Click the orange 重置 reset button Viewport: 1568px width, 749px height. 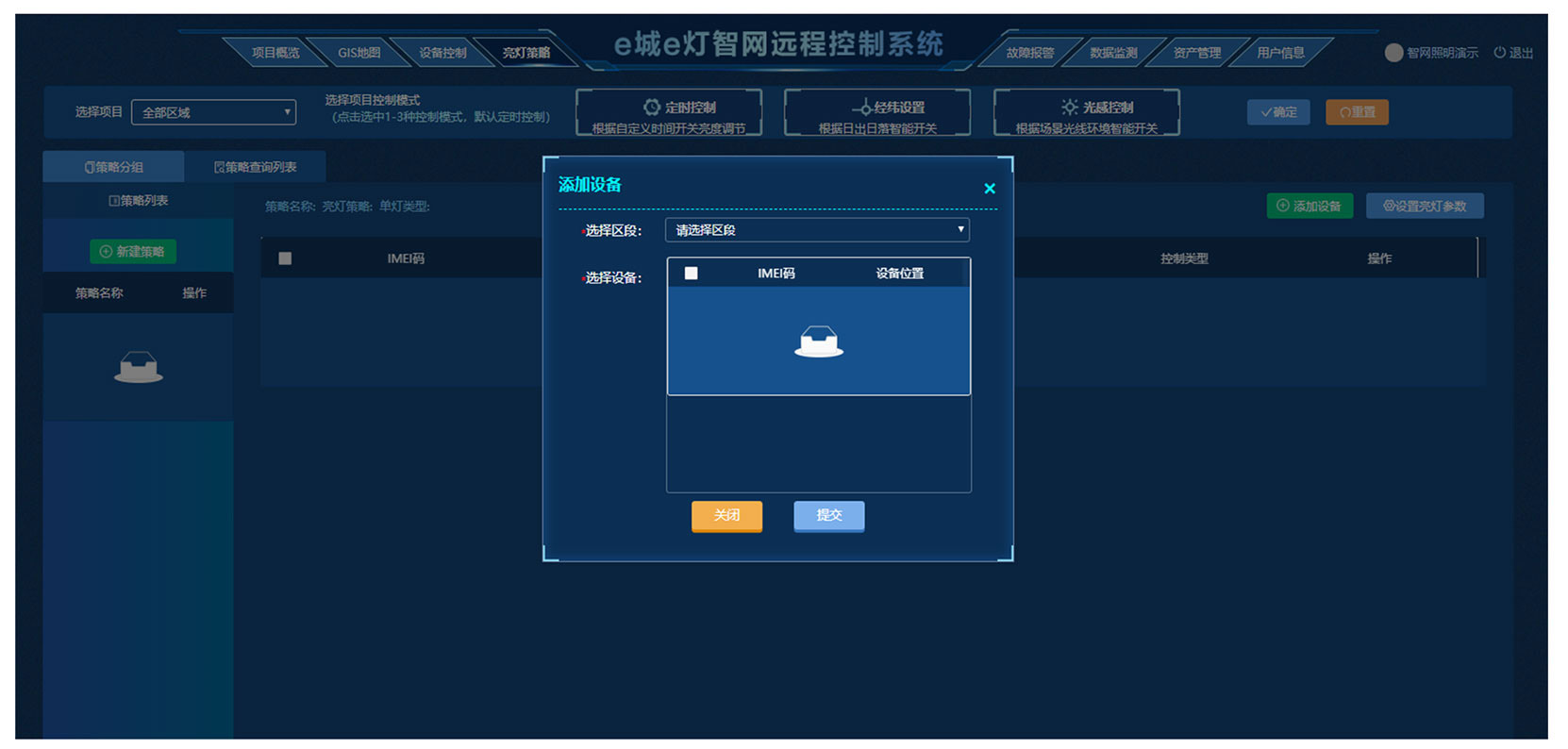point(1357,112)
